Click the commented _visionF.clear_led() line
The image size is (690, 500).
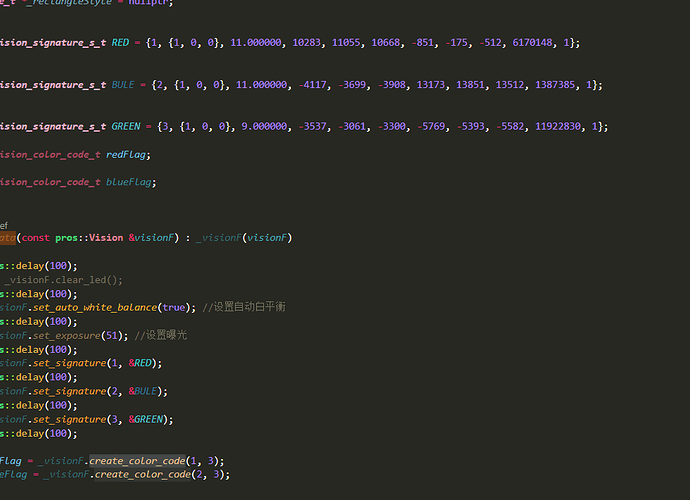[63, 280]
